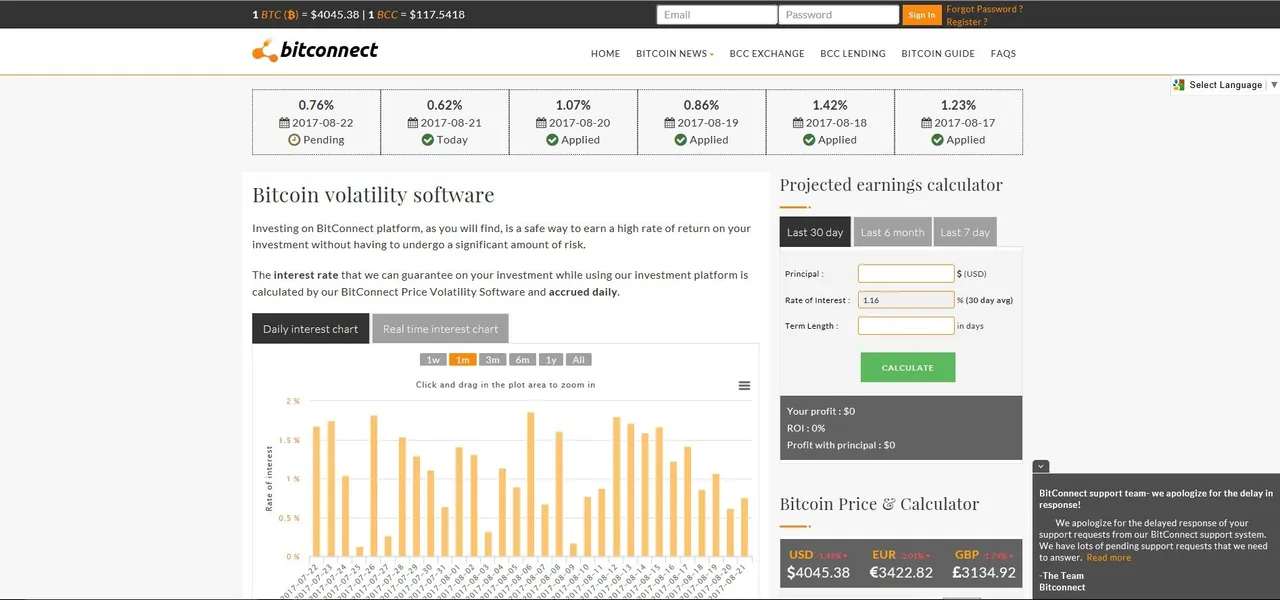Set chart range to 6m

point(522,360)
